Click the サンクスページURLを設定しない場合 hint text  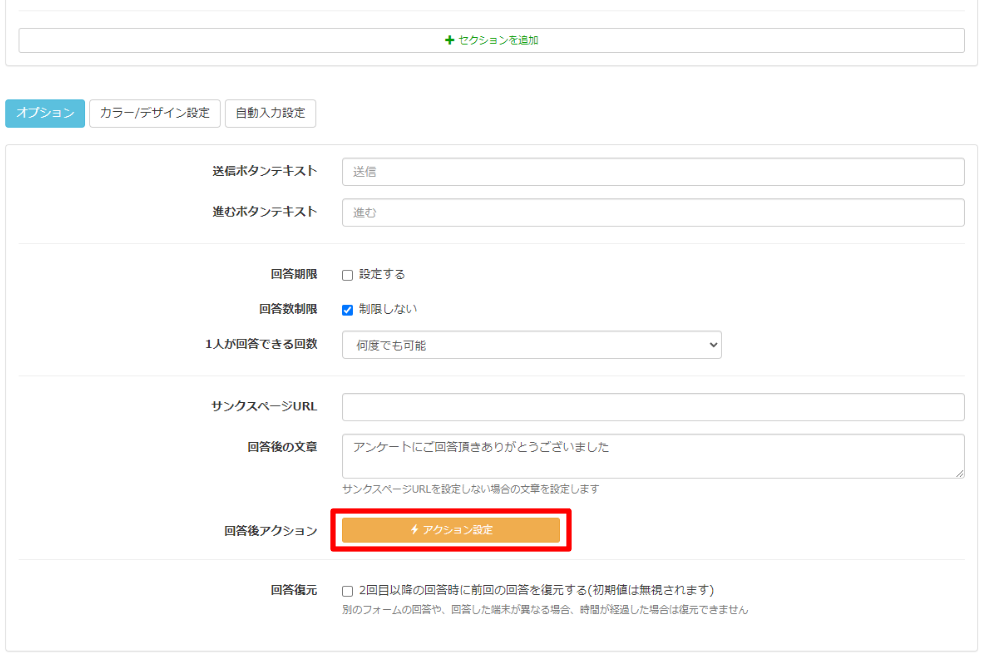tap(471, 489)
